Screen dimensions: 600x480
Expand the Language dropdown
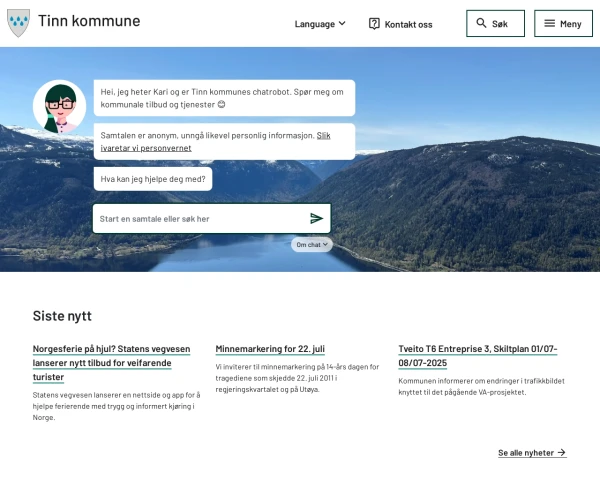pos(320,24)
